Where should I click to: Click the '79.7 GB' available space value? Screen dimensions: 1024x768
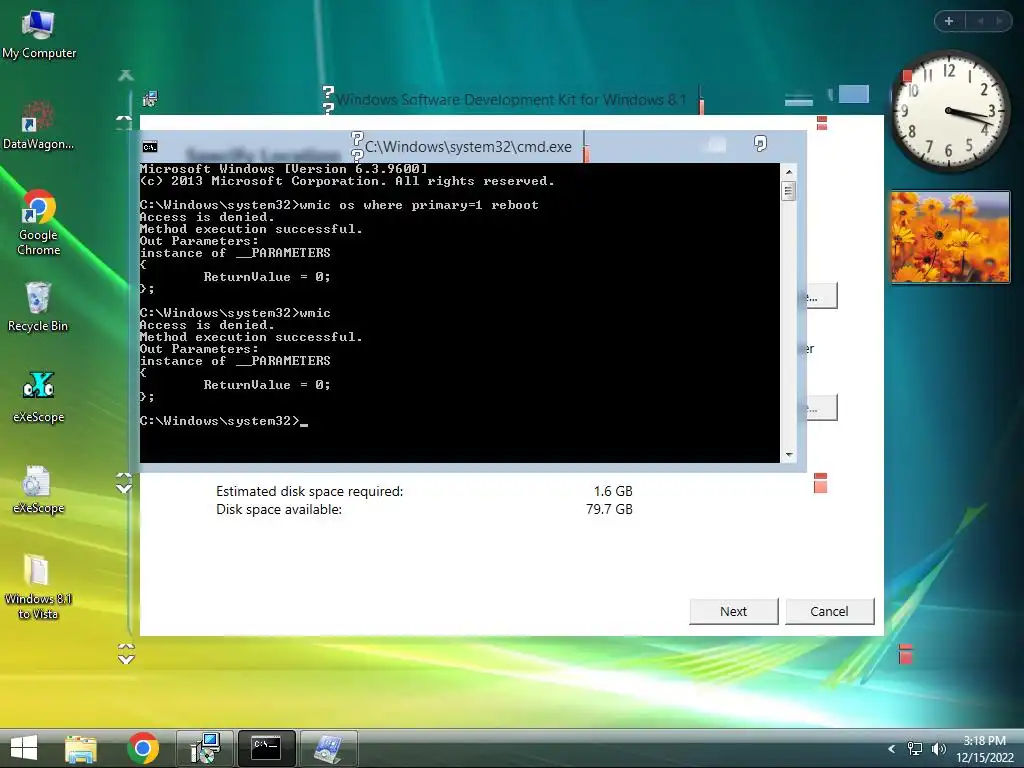click(609, 509)
